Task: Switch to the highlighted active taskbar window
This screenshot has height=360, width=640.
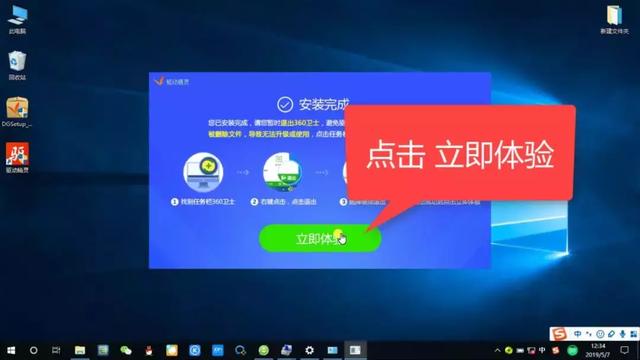Action: [355, 350]
